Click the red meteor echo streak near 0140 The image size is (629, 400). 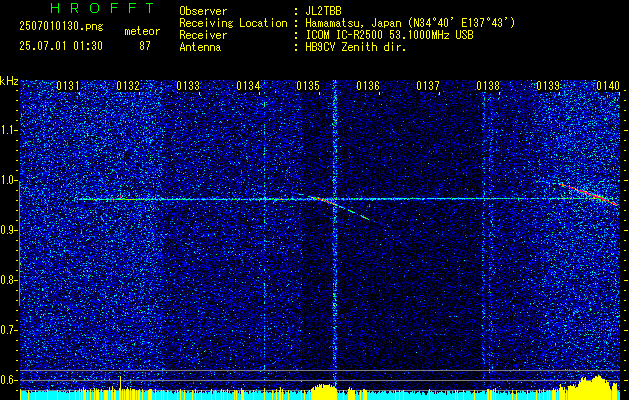(588, 194)
